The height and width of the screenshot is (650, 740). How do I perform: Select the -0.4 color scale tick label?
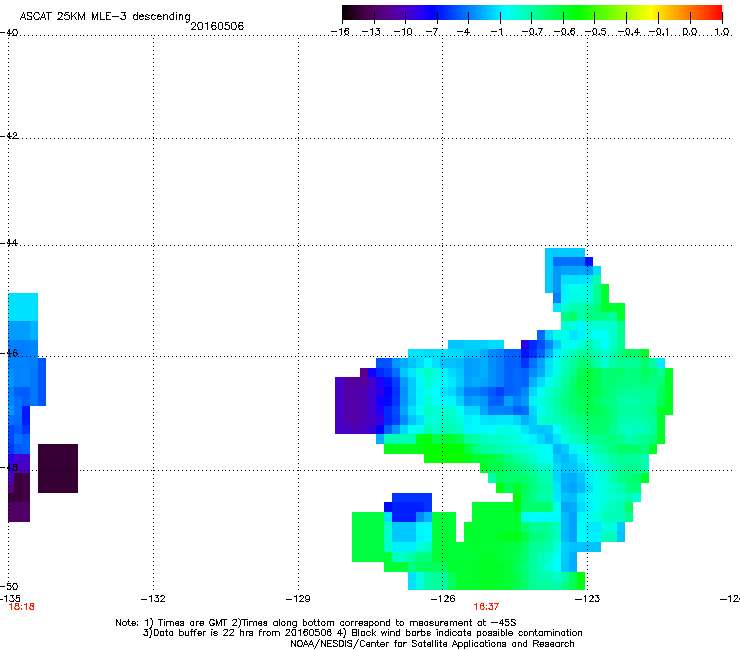[x=629, y=32]
